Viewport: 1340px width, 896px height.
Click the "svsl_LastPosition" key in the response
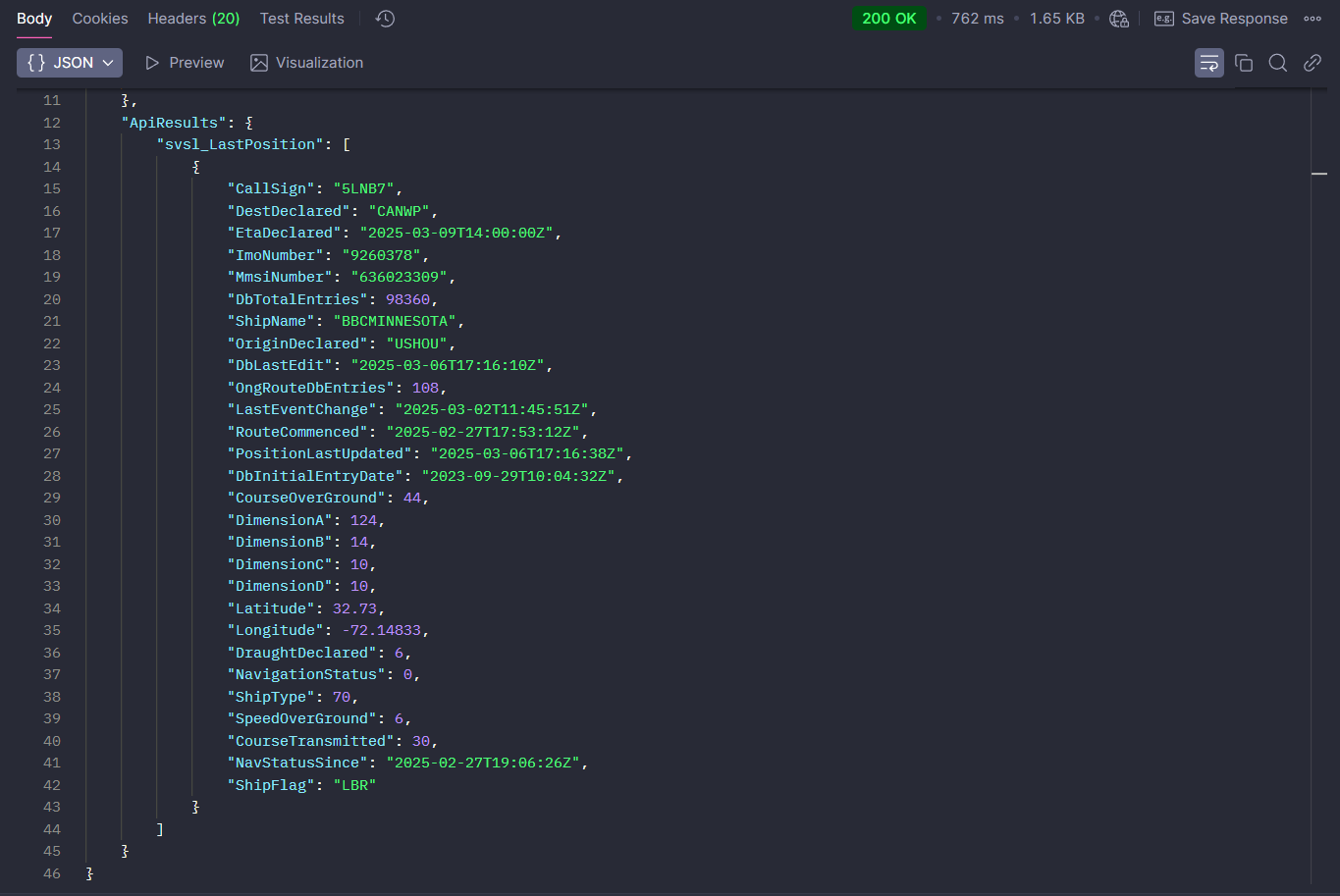coord(241,144)
